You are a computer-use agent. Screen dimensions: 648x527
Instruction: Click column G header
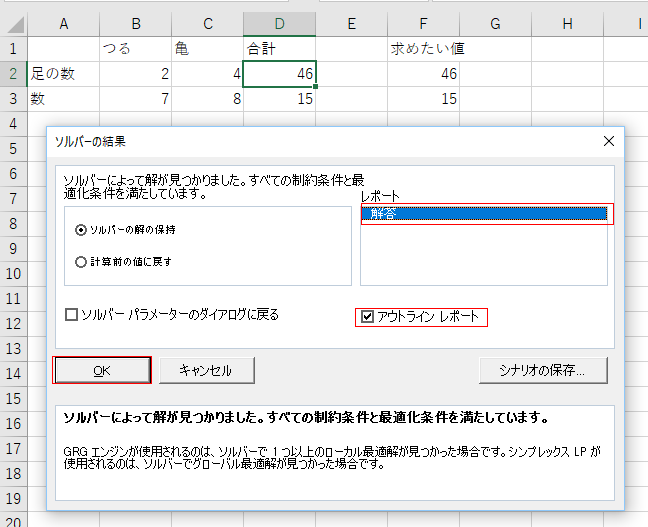tap(495, 23)
